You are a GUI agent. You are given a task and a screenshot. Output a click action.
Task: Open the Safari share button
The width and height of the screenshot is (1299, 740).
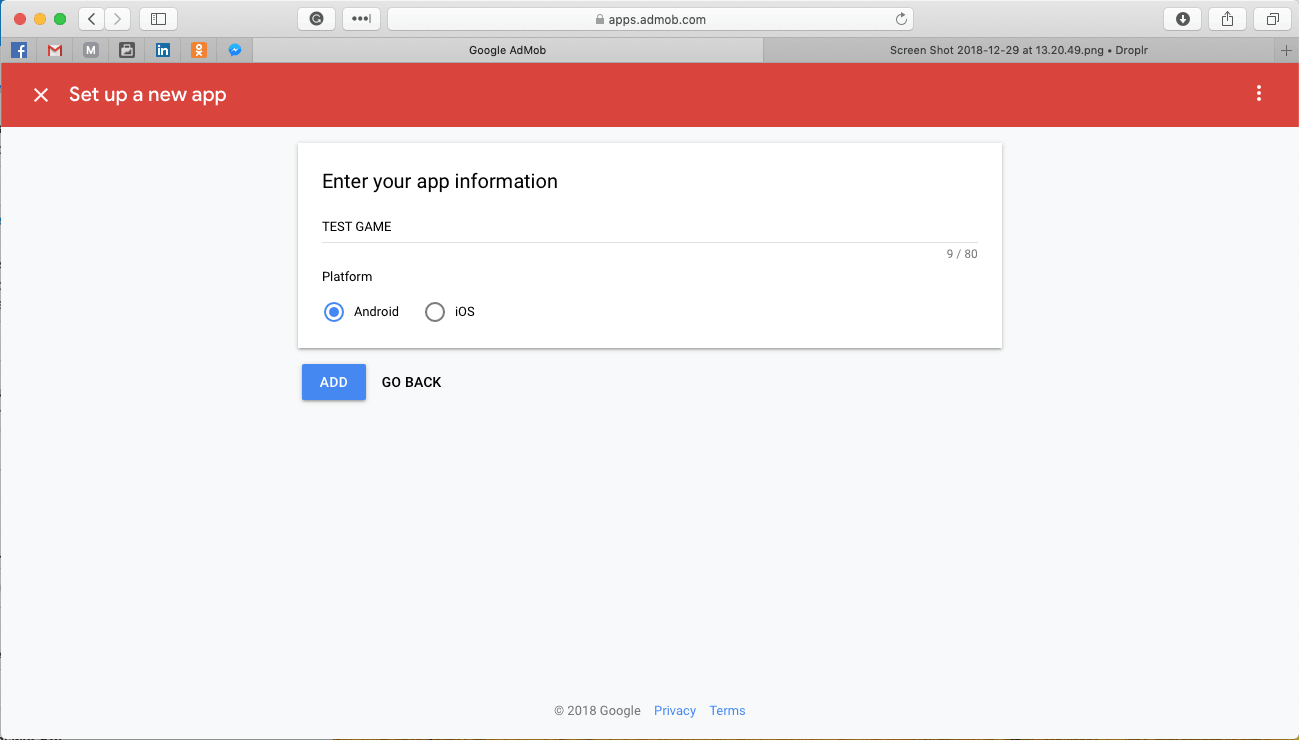tap(1228, 19)
